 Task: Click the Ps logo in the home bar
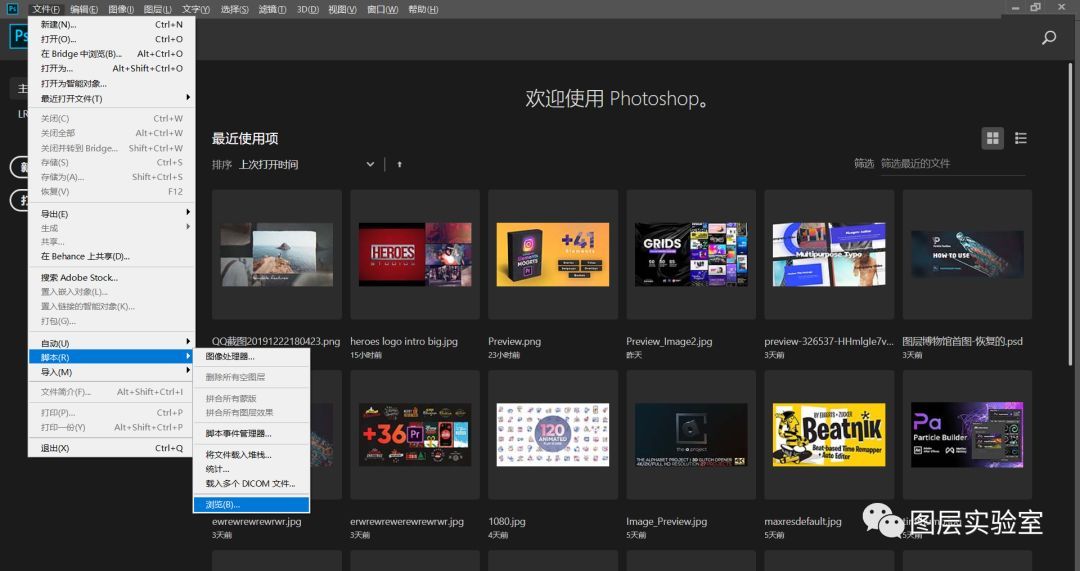pyautogui.click(x=17, y=37)
